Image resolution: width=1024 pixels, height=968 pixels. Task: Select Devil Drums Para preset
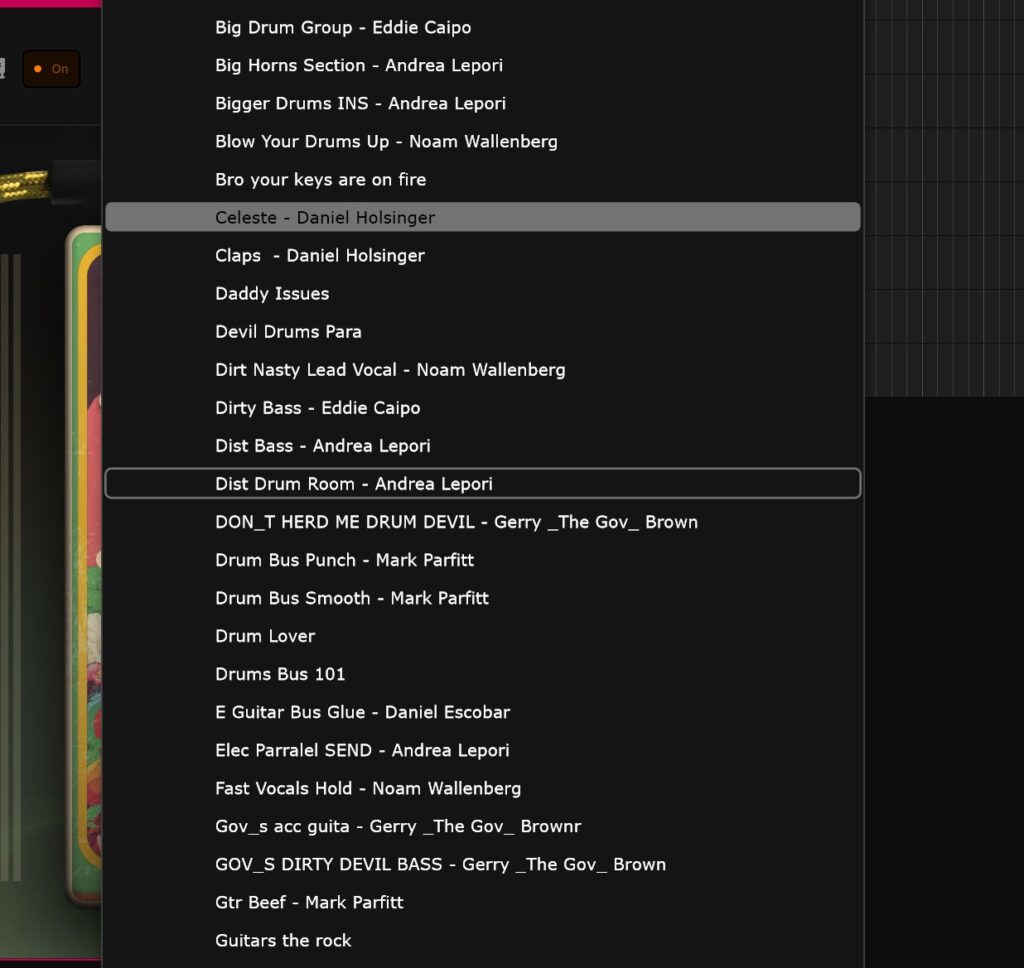click(x=288, y=332)
